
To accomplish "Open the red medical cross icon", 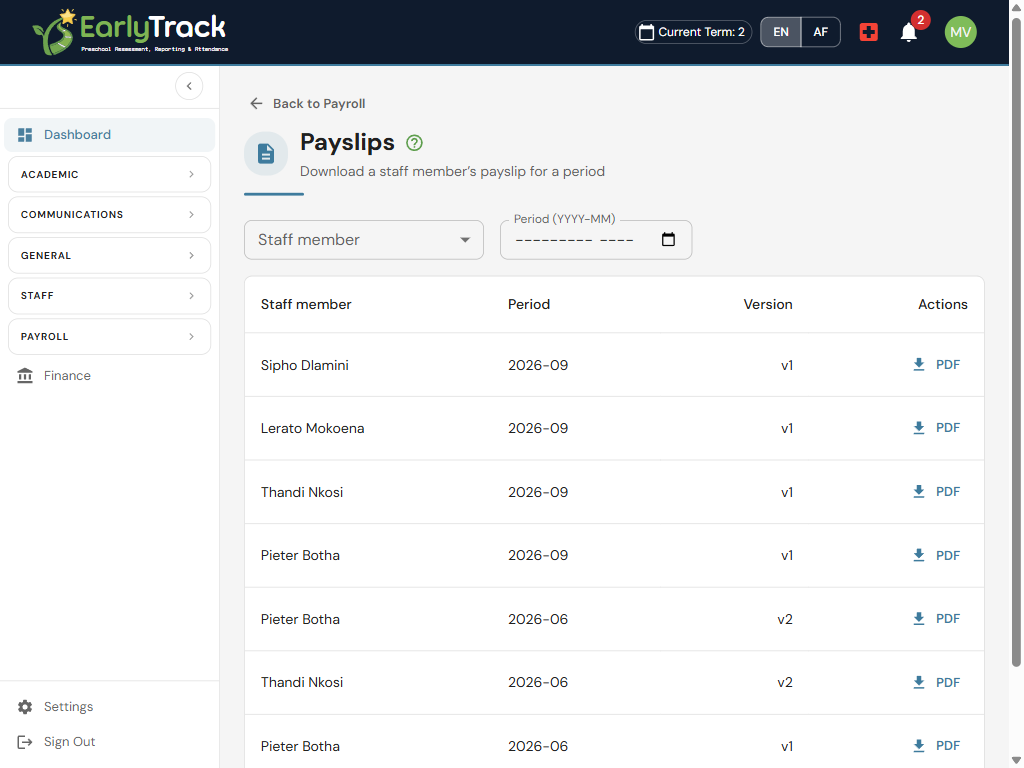I will coord(869,32).
